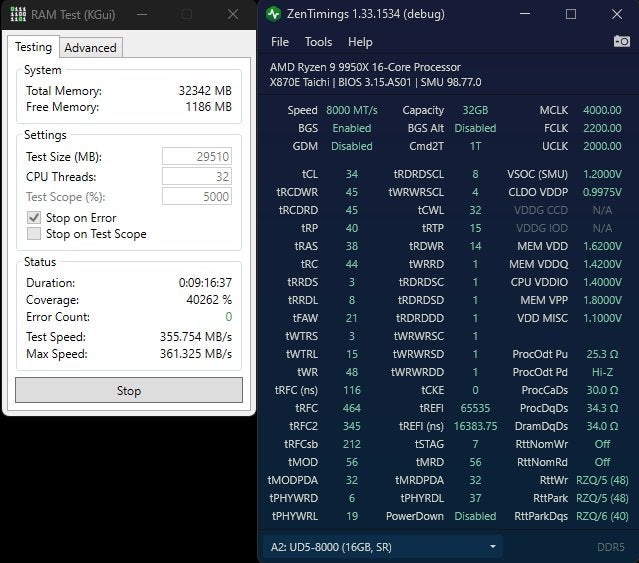Close the ZenTimings window
The image size is (639, 563).
click(617, 14)
